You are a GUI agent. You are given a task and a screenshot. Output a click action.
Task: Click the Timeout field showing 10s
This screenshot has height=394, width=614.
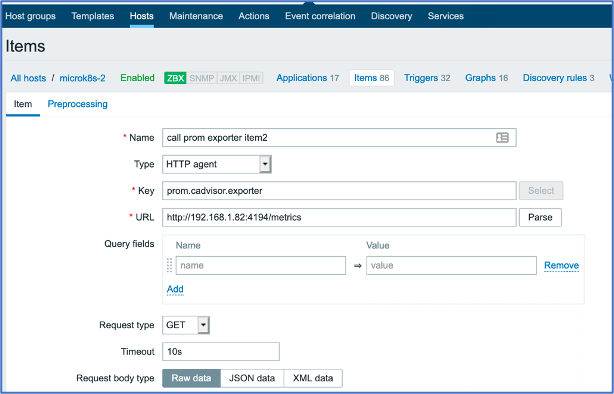pos(221,352)
